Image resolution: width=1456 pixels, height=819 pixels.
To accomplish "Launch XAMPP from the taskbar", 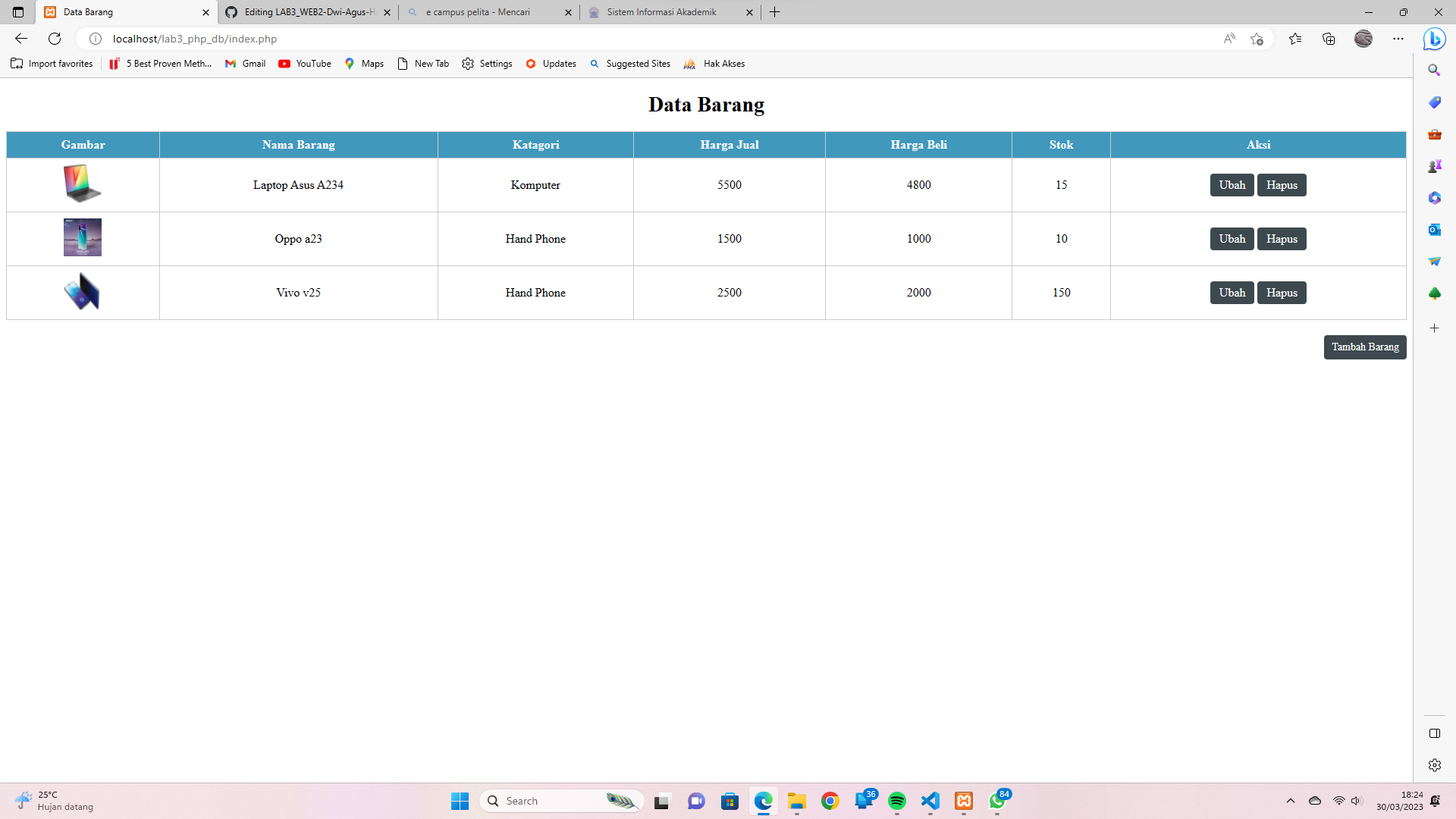I will (x=964, y=801).
